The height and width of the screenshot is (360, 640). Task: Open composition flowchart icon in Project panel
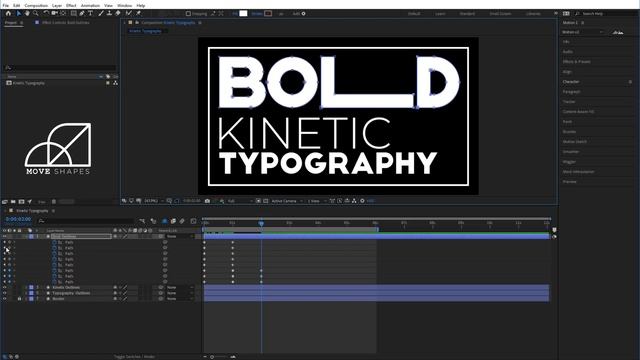(x=116, y=83)
